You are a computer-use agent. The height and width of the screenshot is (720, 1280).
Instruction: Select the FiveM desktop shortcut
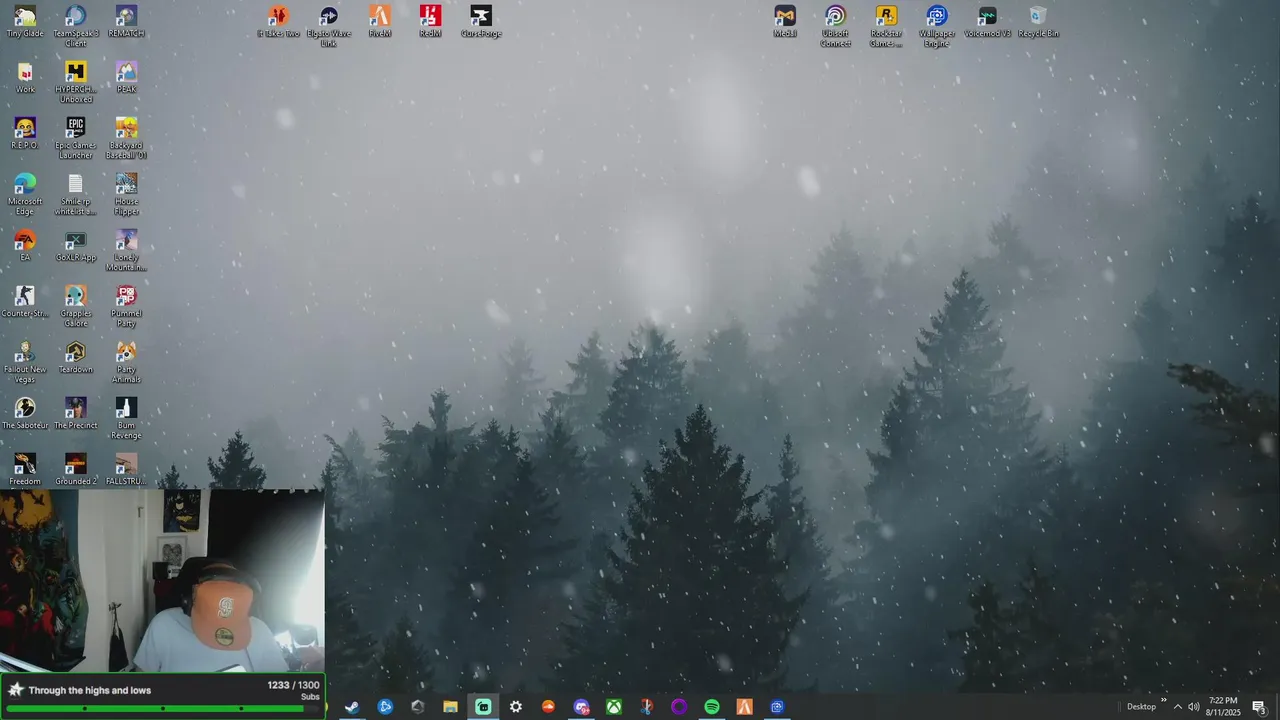380,21
